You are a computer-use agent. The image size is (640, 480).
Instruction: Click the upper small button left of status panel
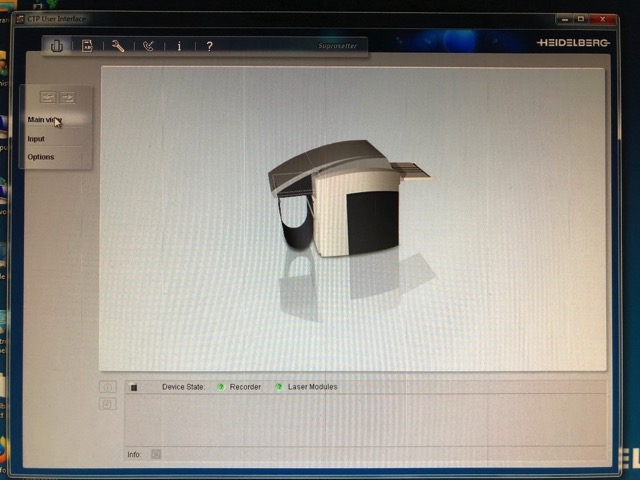pyautogui.click(x=108, y=388)
